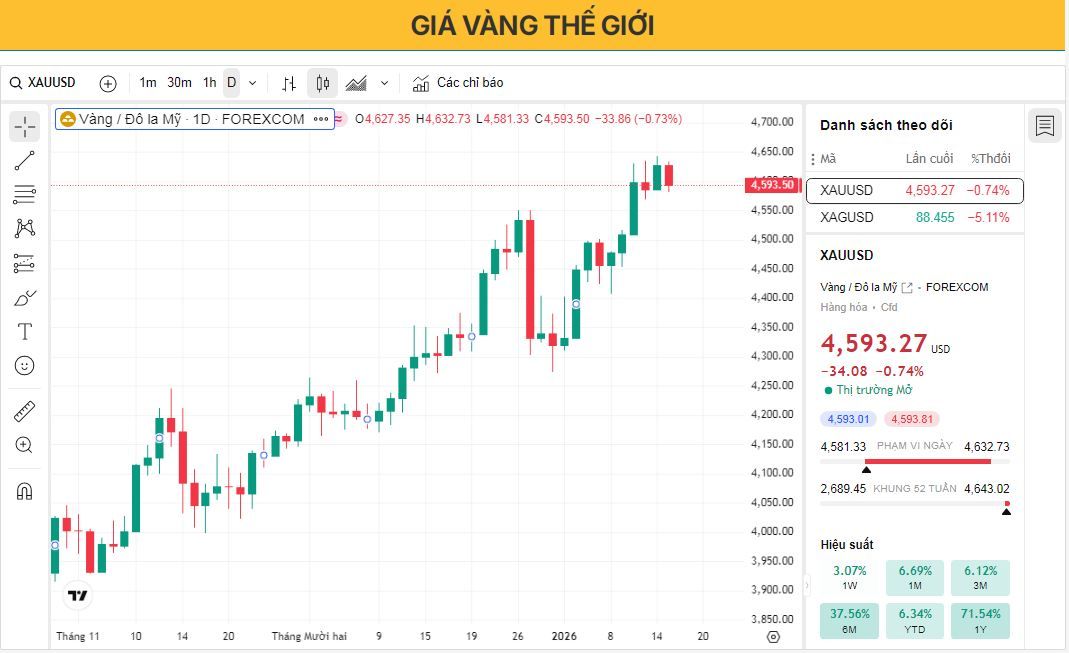
Task: Click the zoom in magnifier tool
Action: (25, 445)
